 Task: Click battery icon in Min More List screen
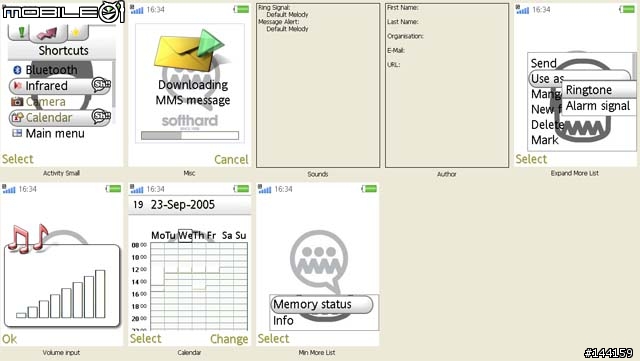click(x=369, y=189)
